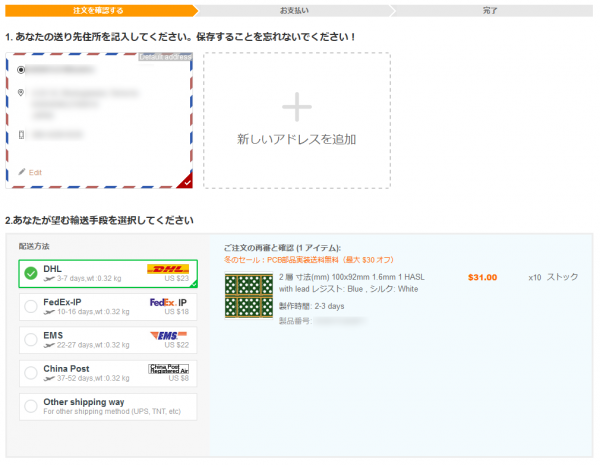
Task: Select the Other shipping way radio option
Action: tap(31, 406)
